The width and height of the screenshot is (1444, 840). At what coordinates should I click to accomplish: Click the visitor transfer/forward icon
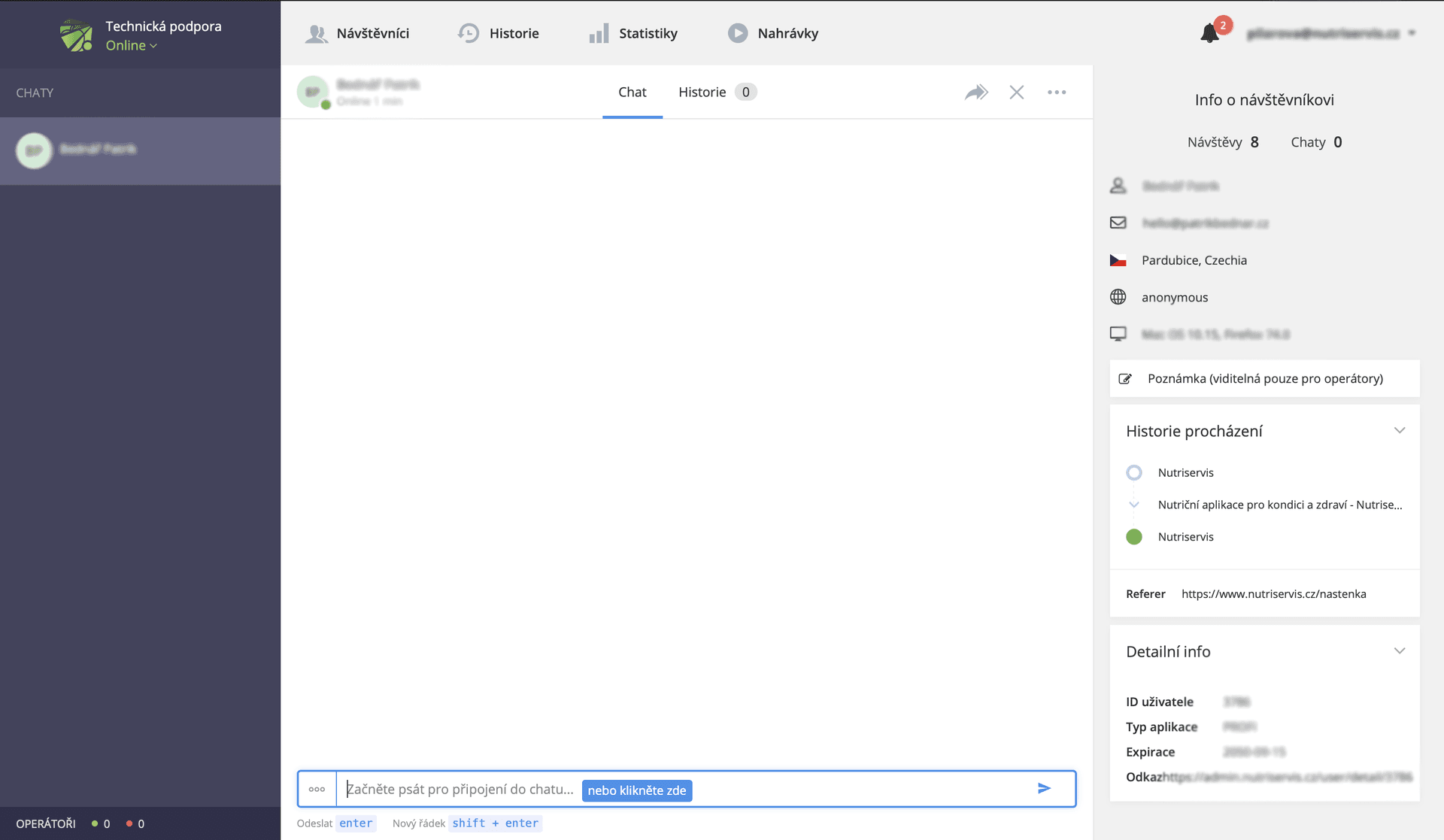pos(977,92)
